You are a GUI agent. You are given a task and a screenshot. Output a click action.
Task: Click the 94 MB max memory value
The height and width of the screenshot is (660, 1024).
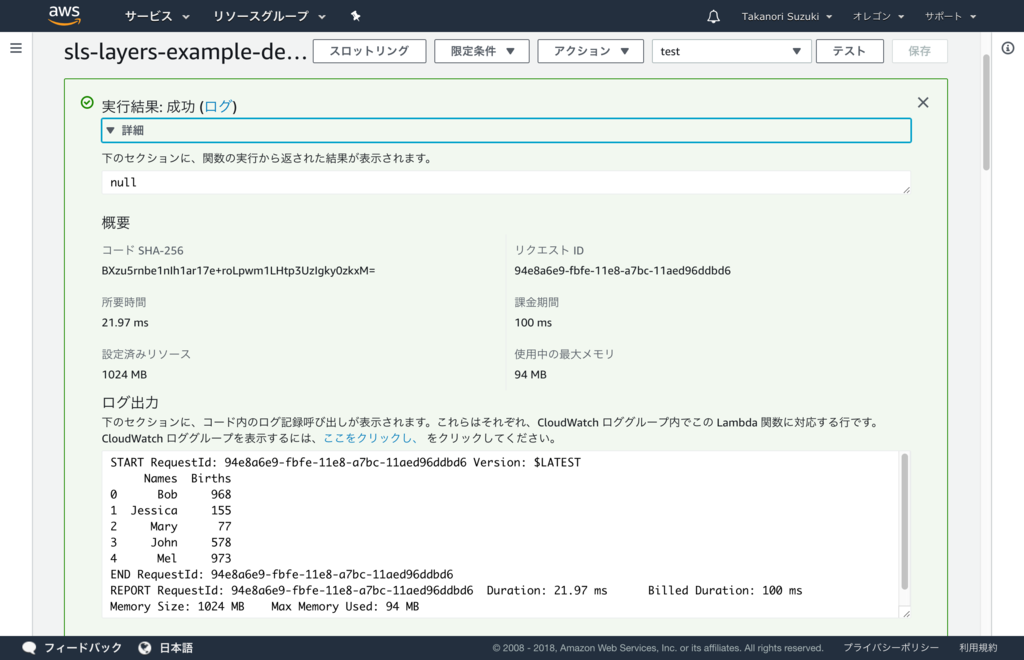(530, 375)
